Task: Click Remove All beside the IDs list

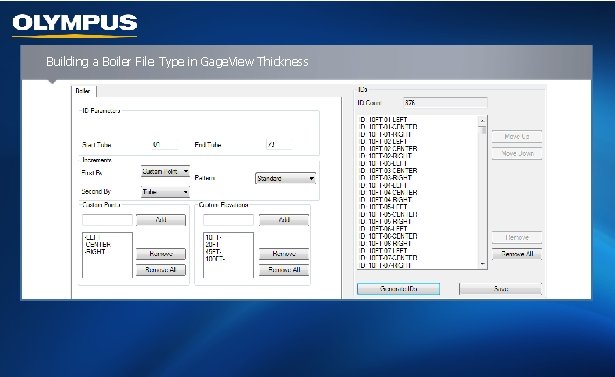Action: 517,254
